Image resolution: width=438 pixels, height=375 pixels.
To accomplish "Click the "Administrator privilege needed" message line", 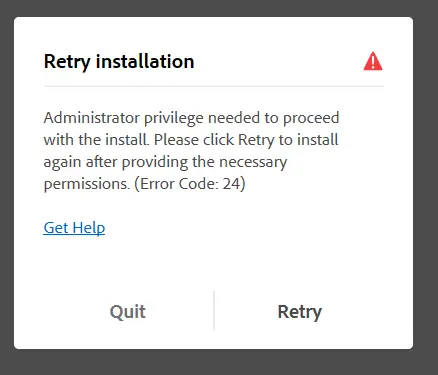I will [x=191, y=118].
